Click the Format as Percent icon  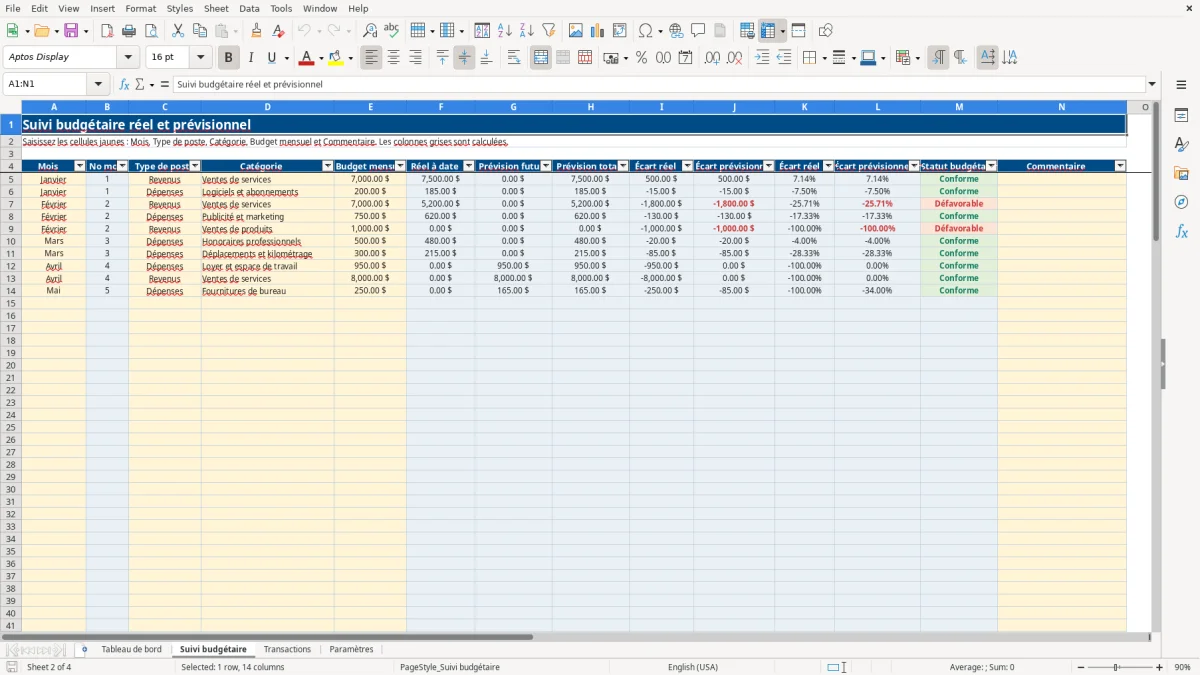point(641,58)
